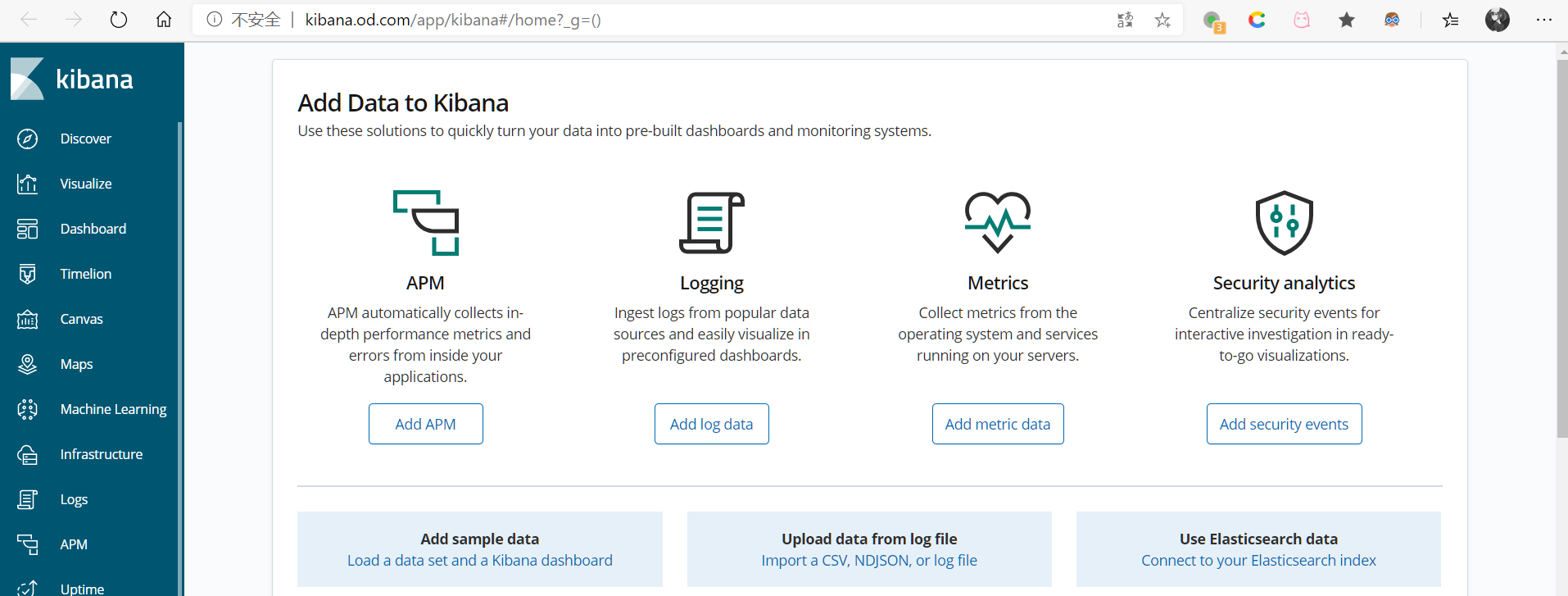Image resolution: width=1568 pixels, height=596 pixels.
Task: Open the Discover compass icon
Action: [27, 139]
